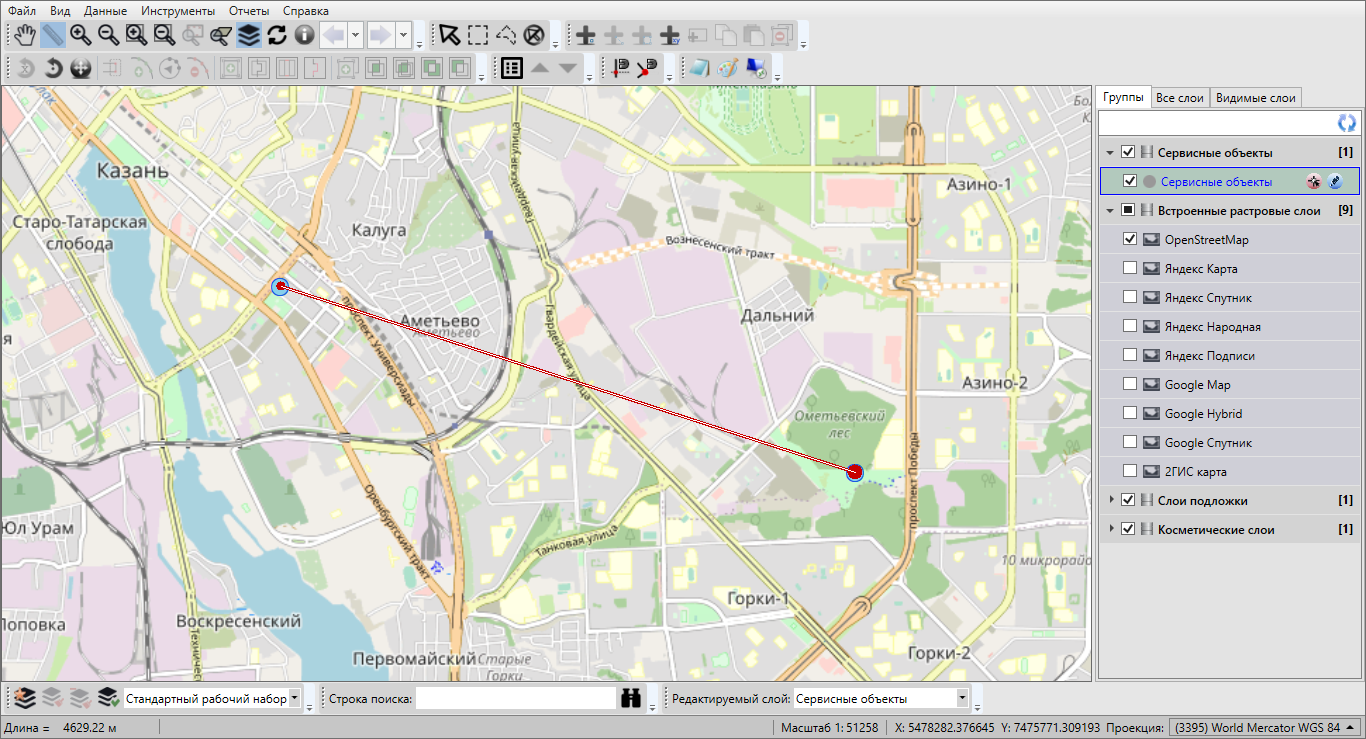Uncheck the OpenStreetMap layer checkbox
The width and height of the screenshot is (1366, 739).
1129,240
